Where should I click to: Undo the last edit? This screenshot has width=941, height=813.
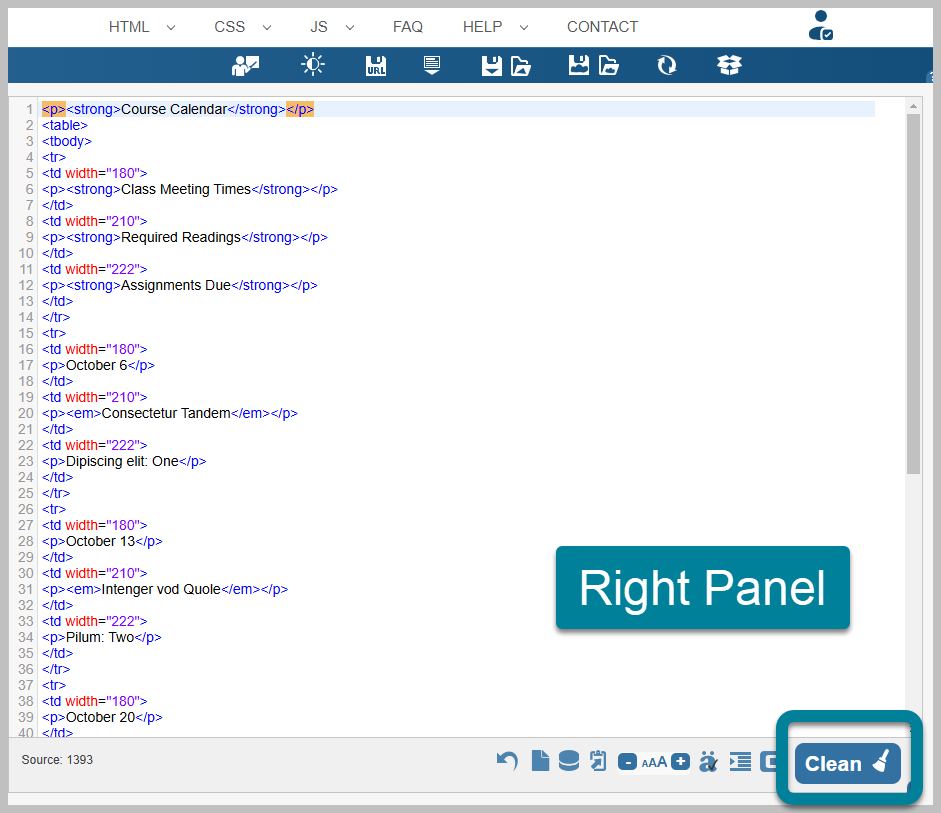point(507,761)
